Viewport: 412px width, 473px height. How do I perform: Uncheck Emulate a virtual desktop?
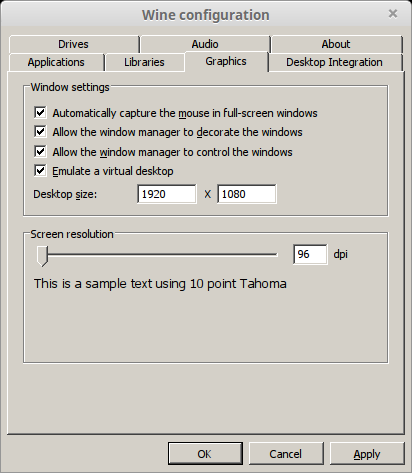pos(40,171)
